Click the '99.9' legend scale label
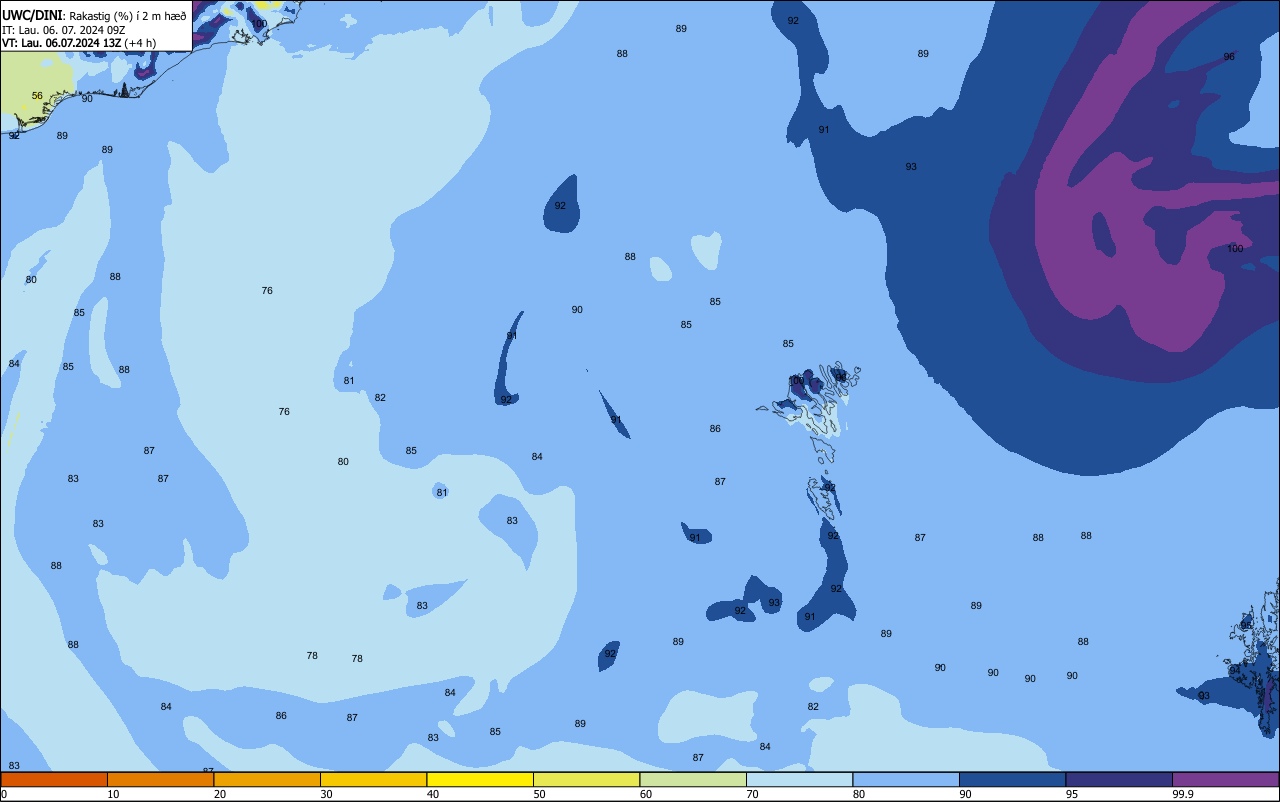 pos(1183,794)
